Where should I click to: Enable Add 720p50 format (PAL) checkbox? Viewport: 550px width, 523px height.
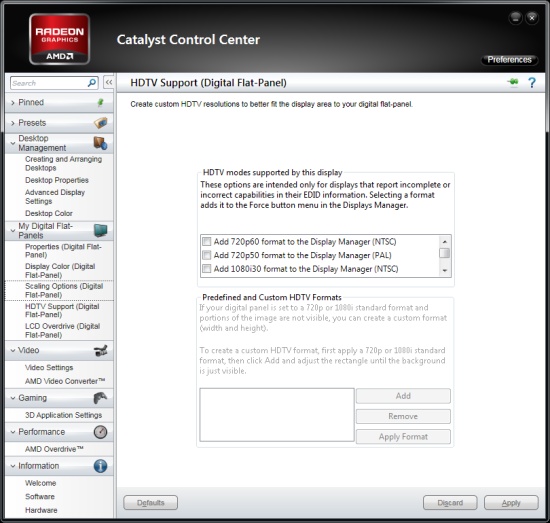(207, 255)
